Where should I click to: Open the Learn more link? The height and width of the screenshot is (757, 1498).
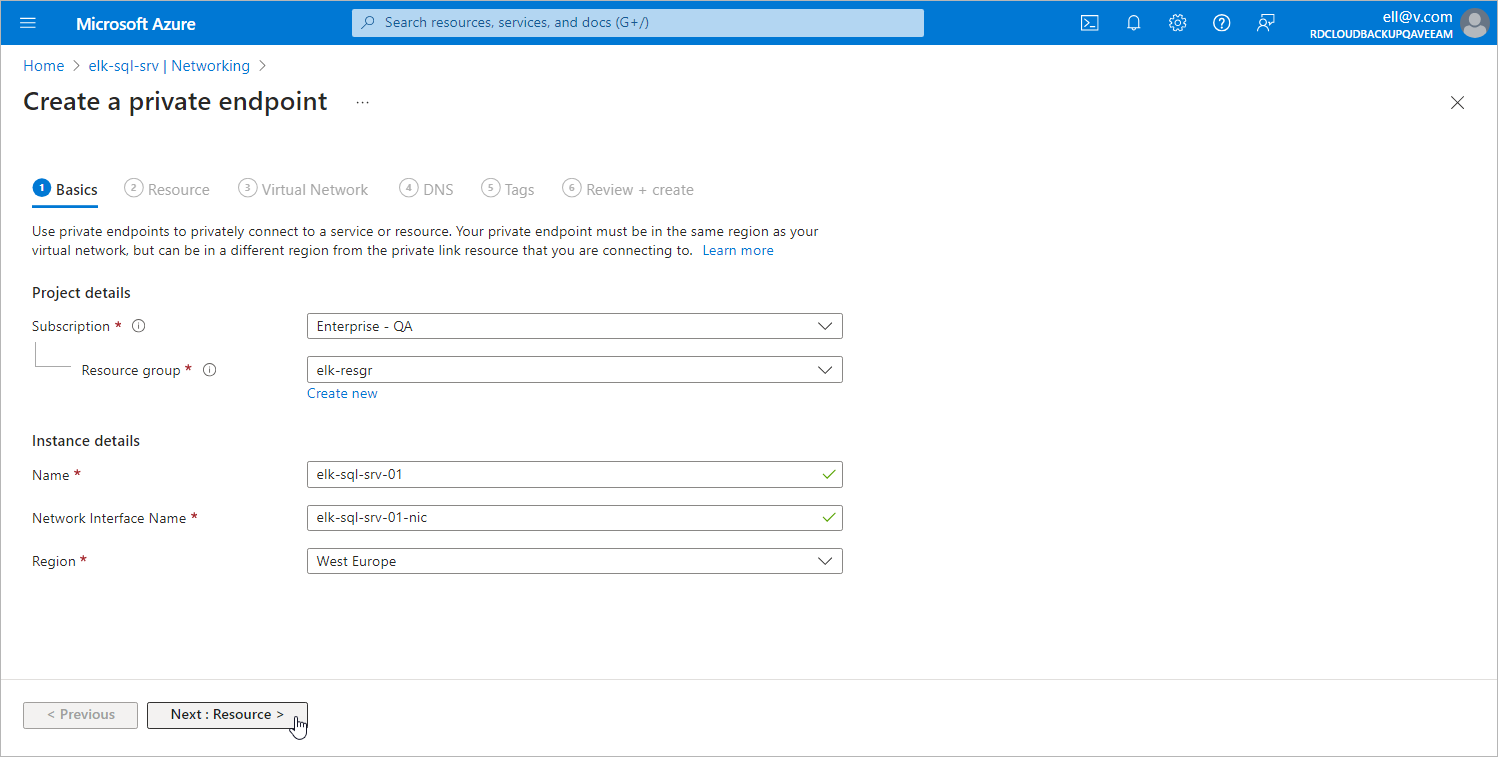coord(738,250)
